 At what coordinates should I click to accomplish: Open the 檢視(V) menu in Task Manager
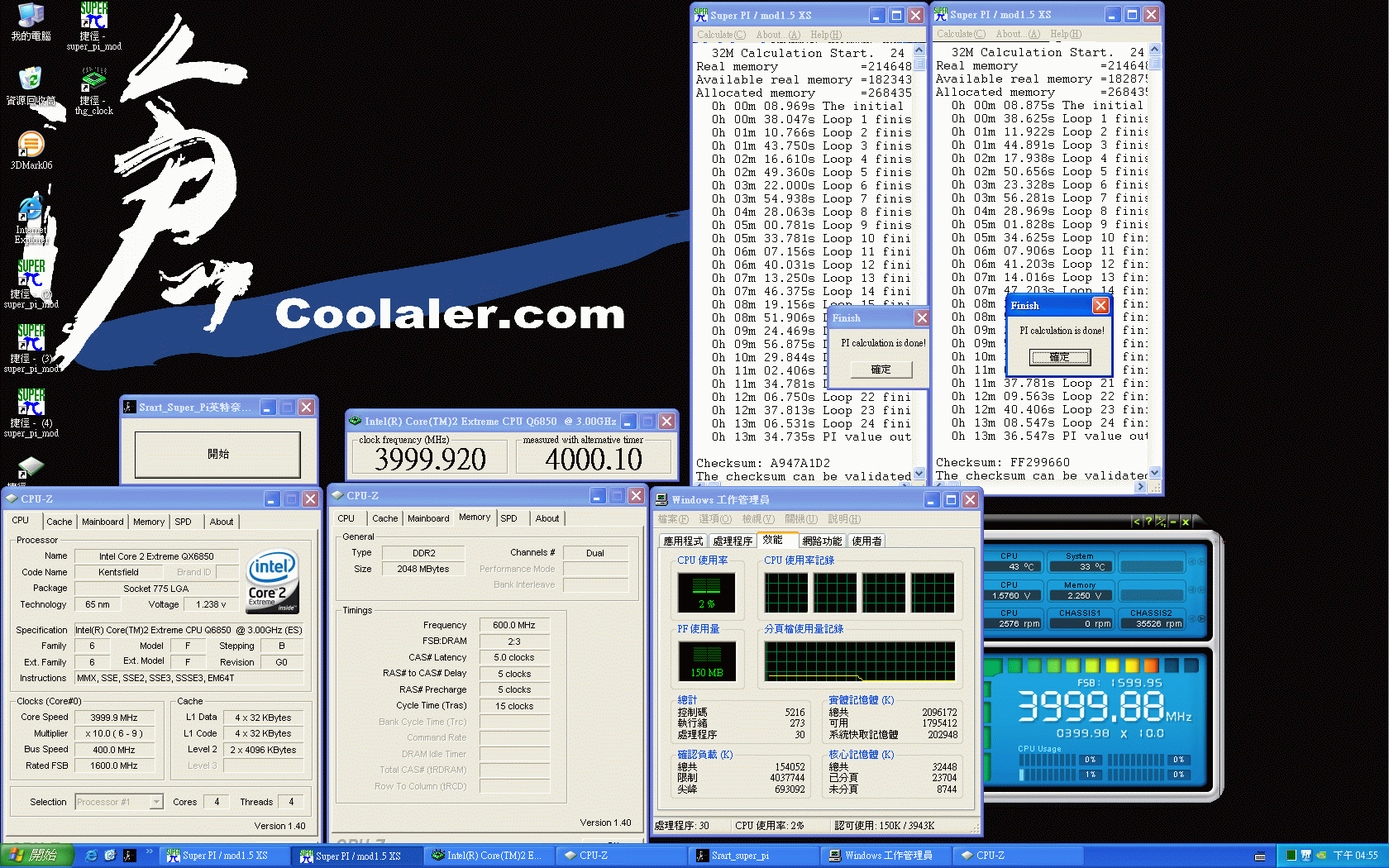coord(758,519)
